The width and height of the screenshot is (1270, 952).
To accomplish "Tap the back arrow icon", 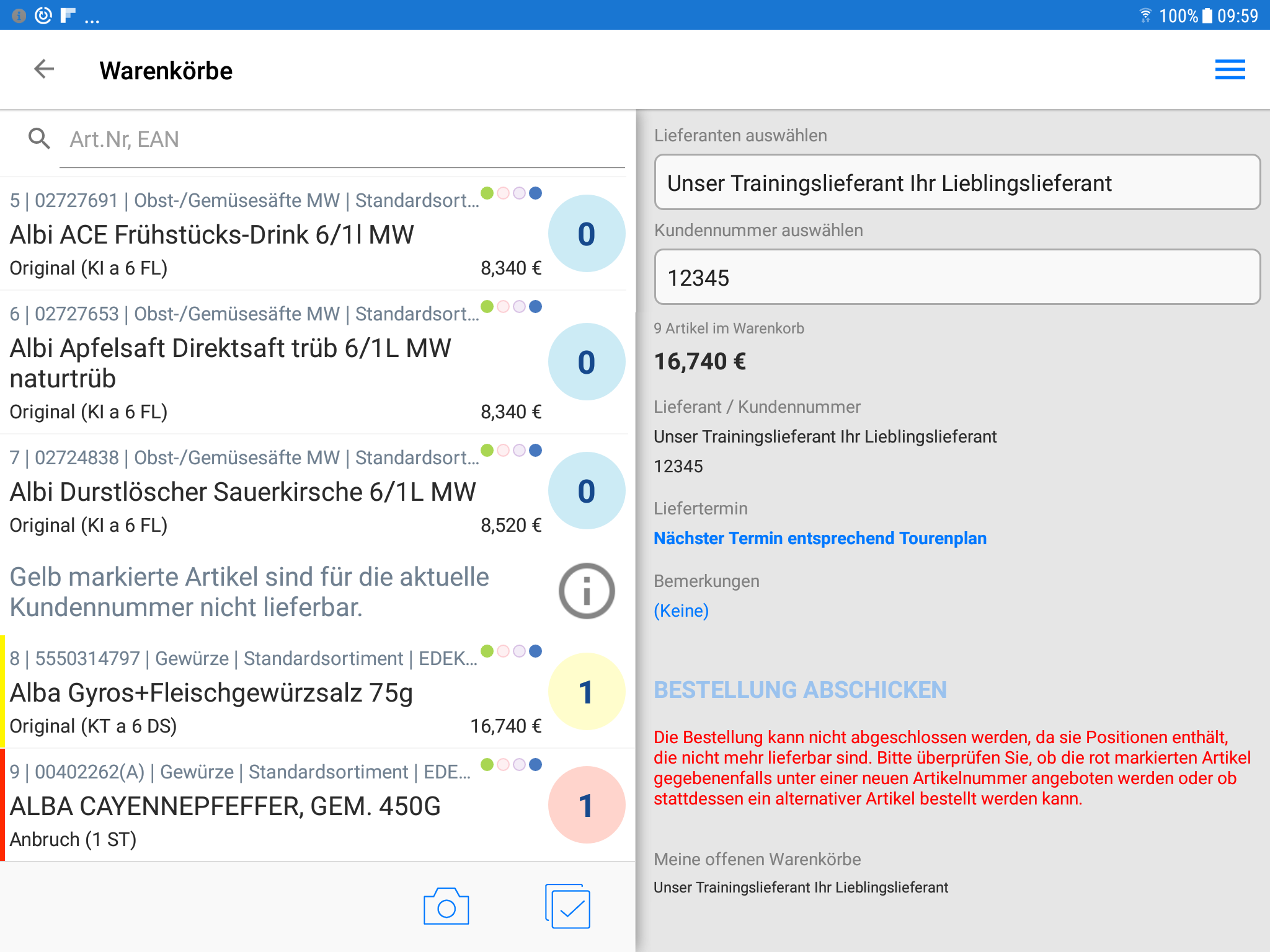I will coord(44,69).
